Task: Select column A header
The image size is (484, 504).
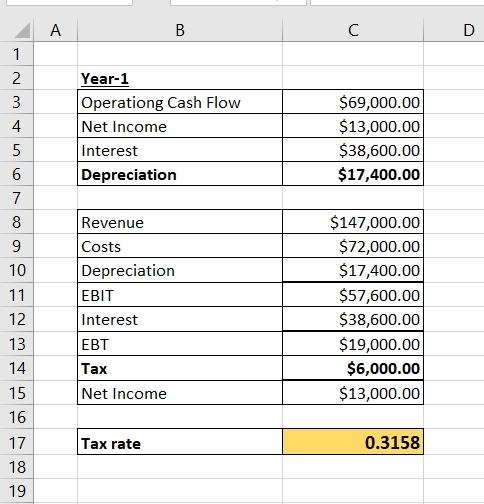Action: point(56,30)
